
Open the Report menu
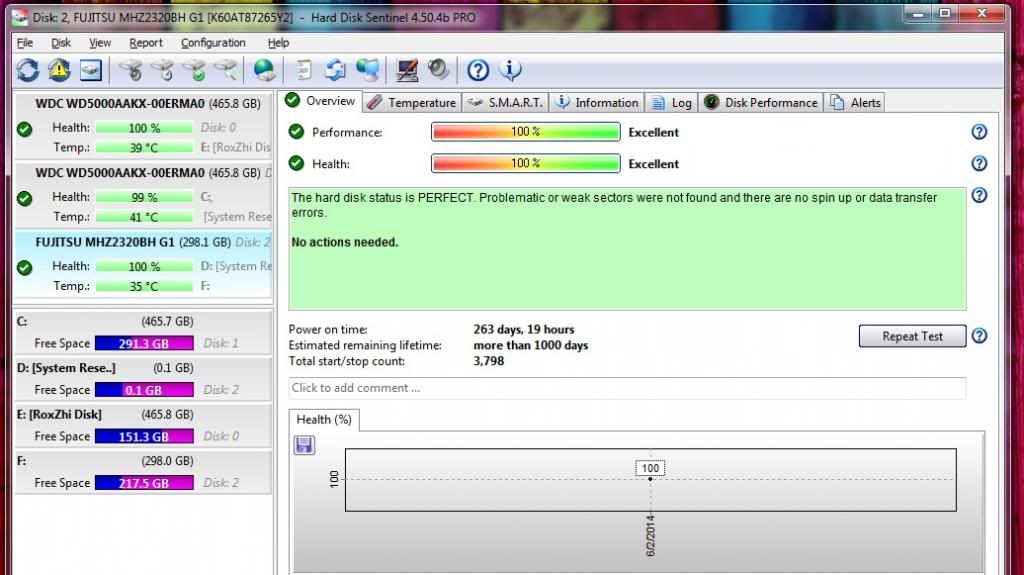146,43
